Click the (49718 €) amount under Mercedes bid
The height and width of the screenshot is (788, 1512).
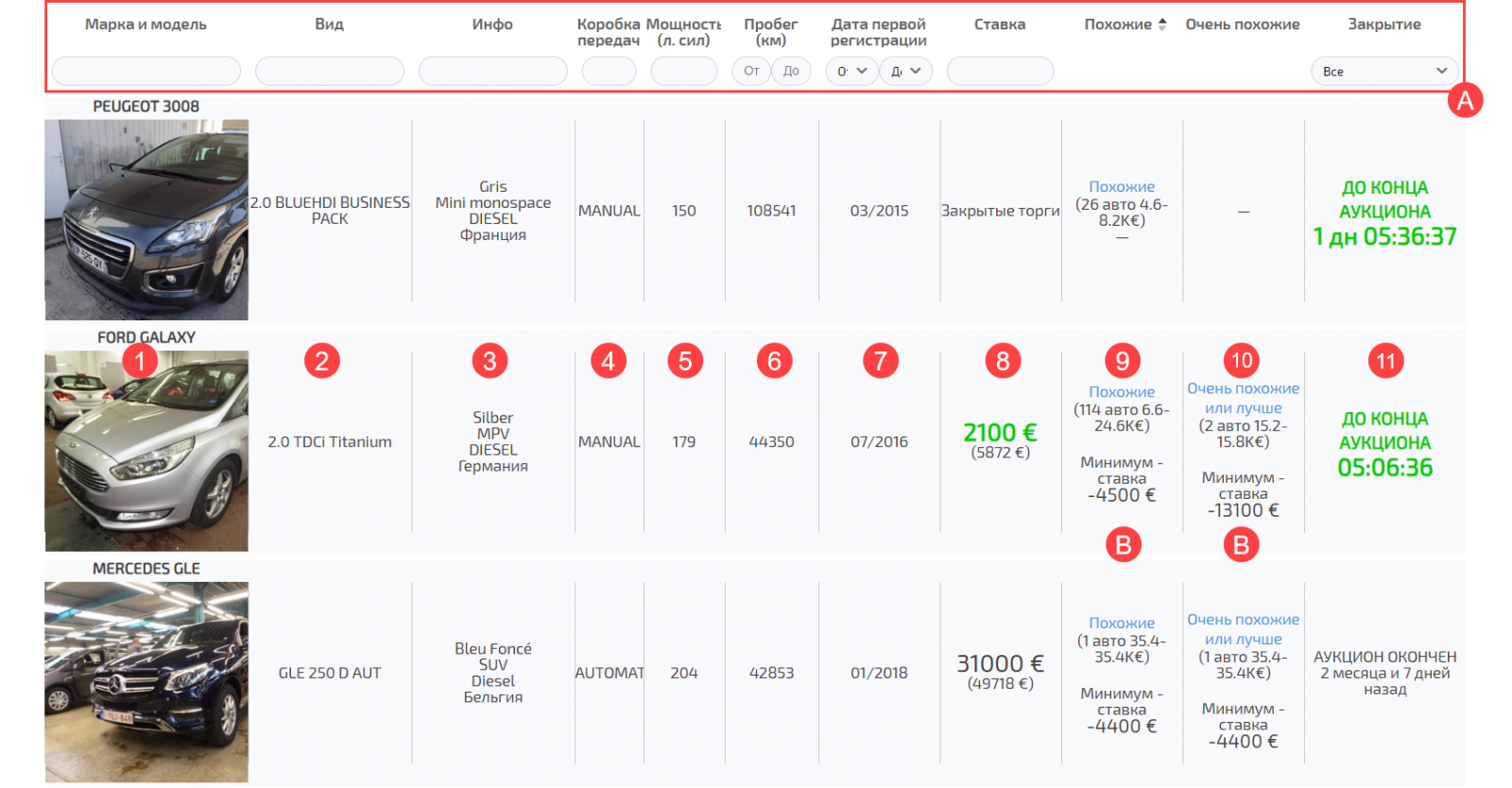1000,684
